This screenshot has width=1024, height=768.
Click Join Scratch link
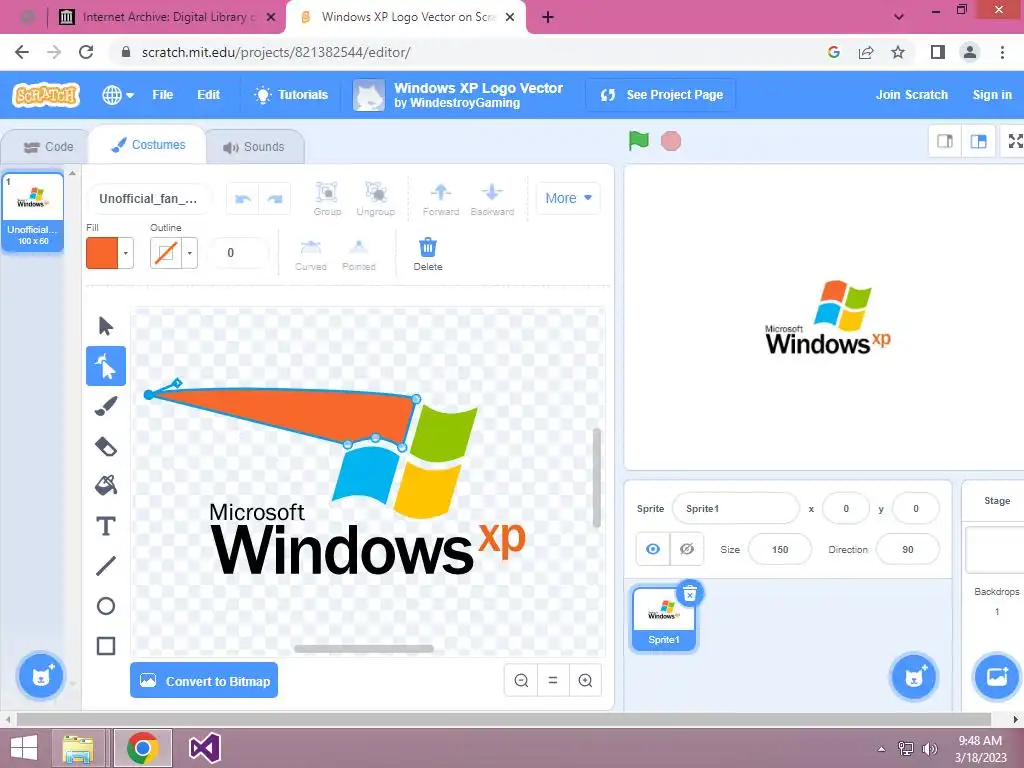(x=912, y=95)
